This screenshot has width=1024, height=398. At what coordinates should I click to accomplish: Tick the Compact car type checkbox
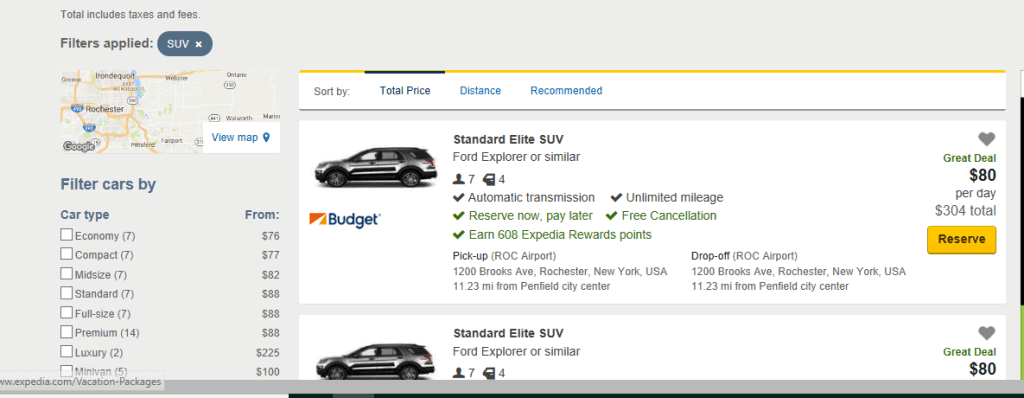coord(67,254)
